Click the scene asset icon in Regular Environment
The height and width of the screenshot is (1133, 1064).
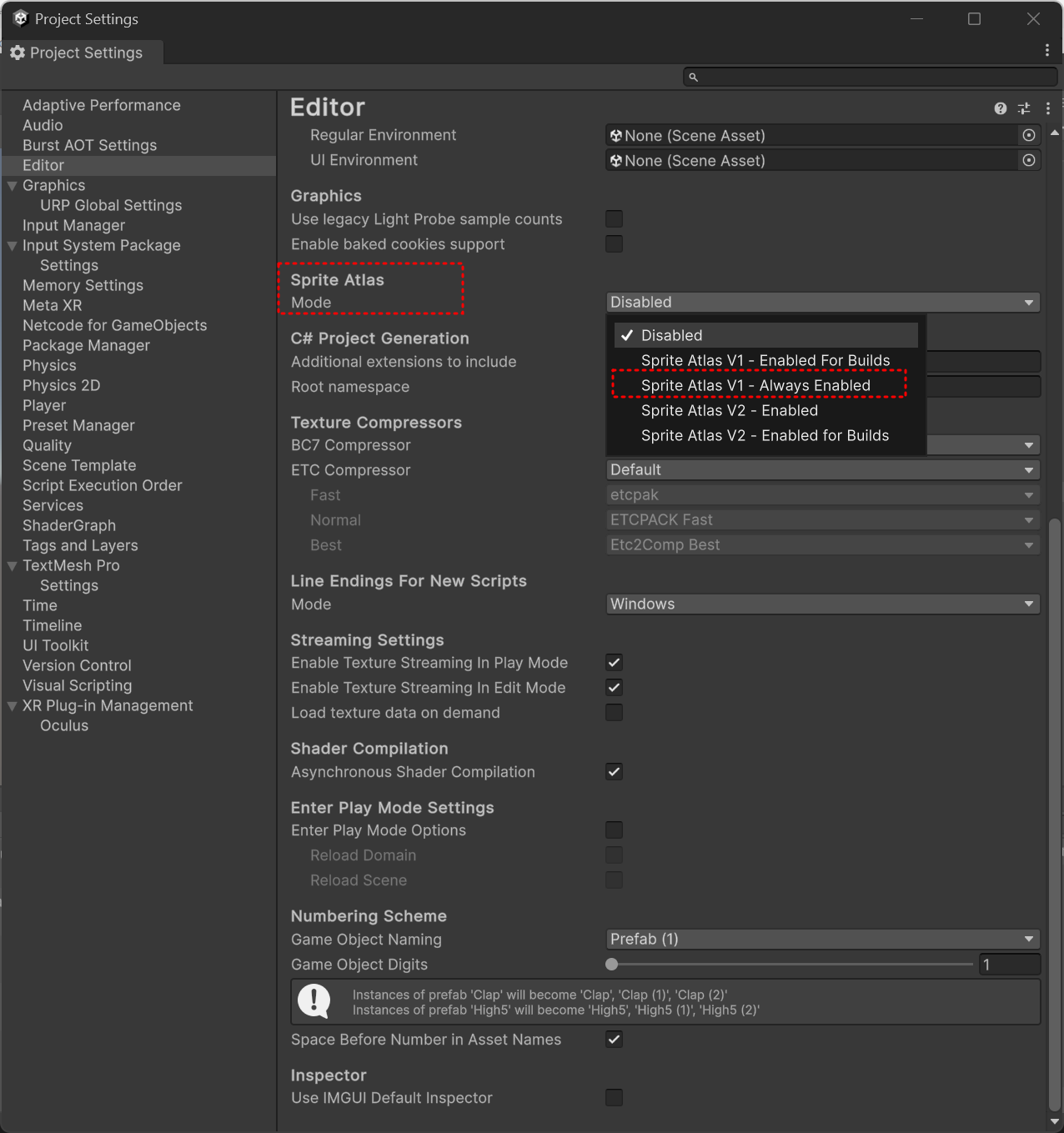coord(616,135)
